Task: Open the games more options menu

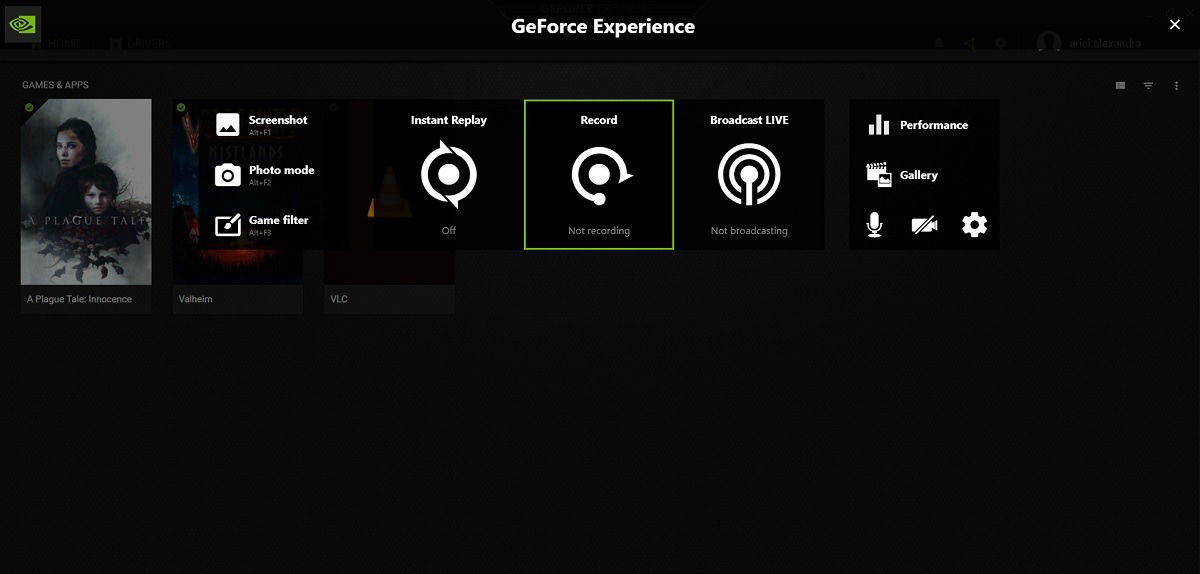Action: tap(1176, 86)
